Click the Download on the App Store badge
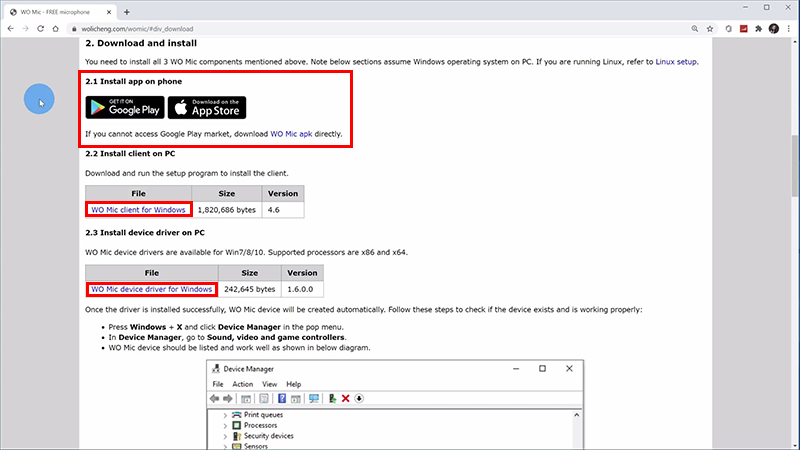This screenshot has width=800, height=450. 207,108
